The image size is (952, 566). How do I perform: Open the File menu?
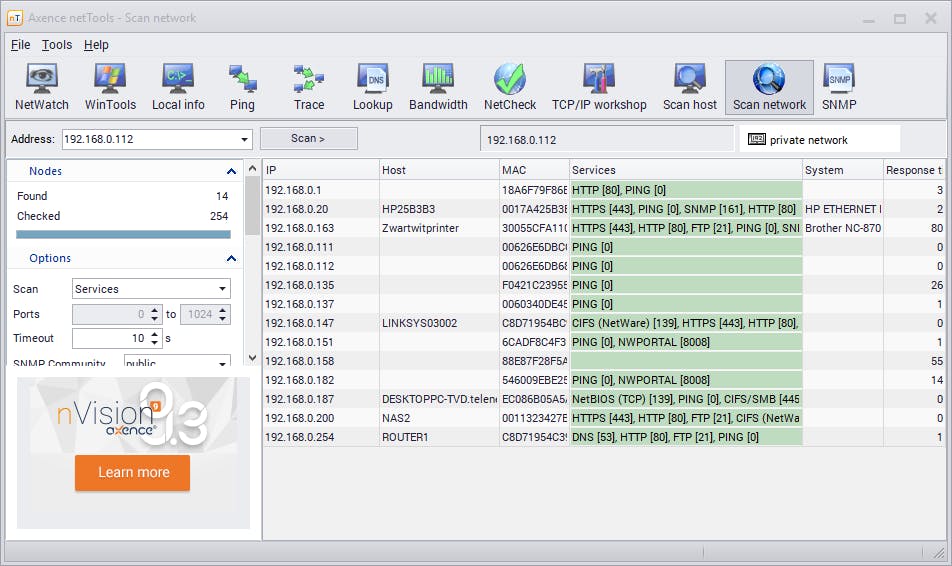pyautogui.click(x=20, y=45)
